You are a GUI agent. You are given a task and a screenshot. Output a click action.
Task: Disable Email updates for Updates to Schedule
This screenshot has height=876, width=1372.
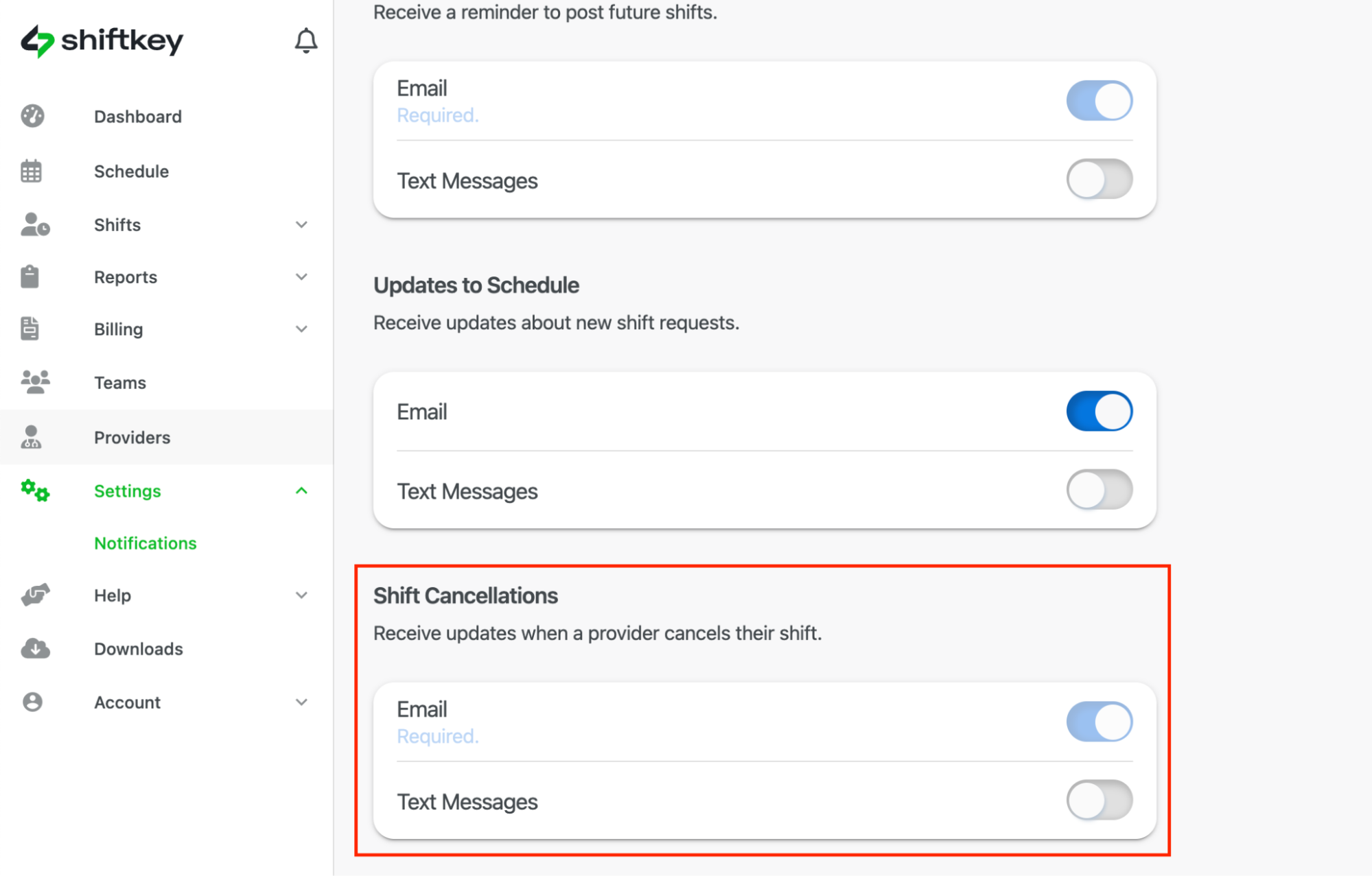(x=1099, y=410)
